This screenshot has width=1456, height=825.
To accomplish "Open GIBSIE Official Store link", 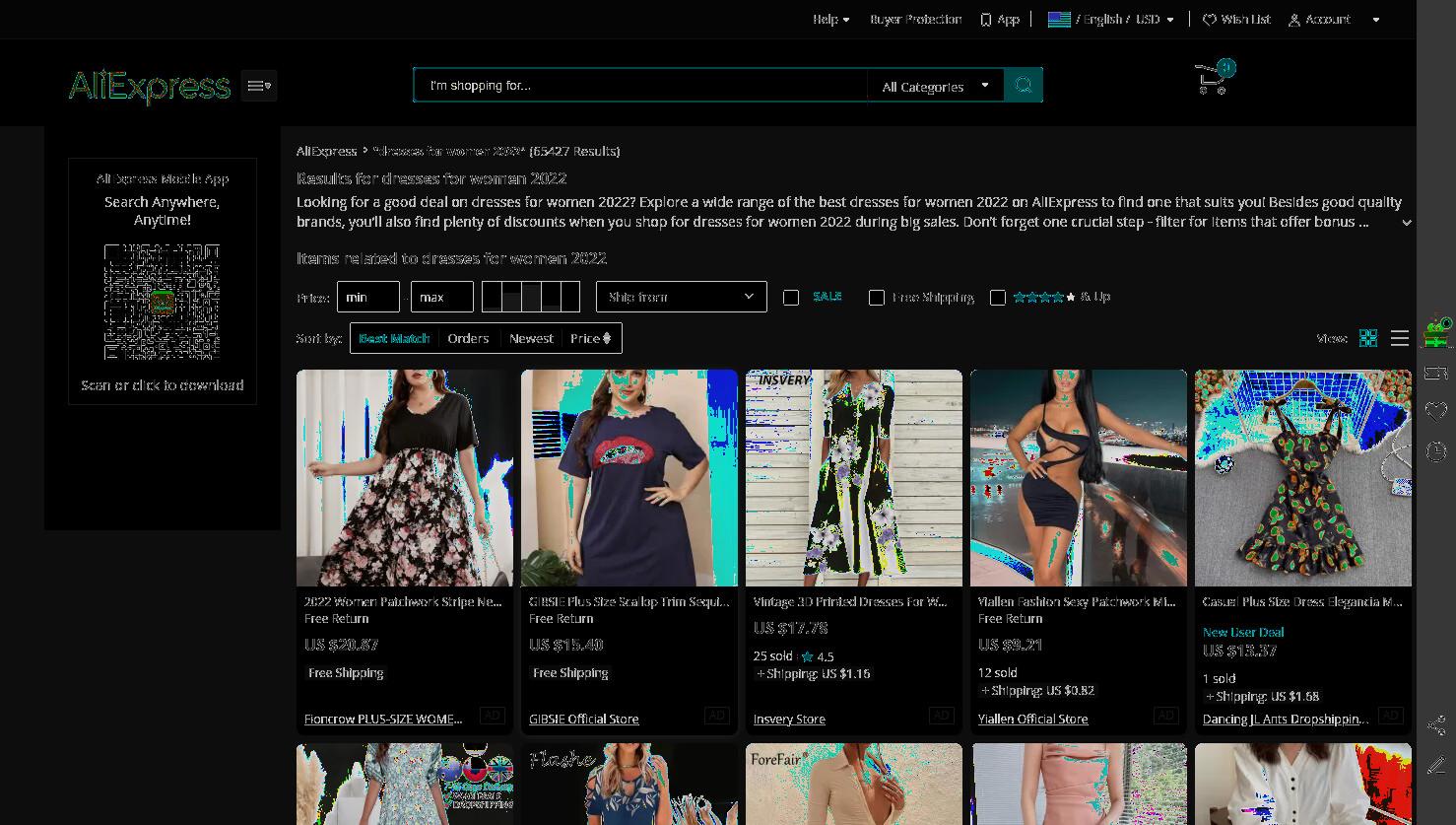I will [584, 720].
